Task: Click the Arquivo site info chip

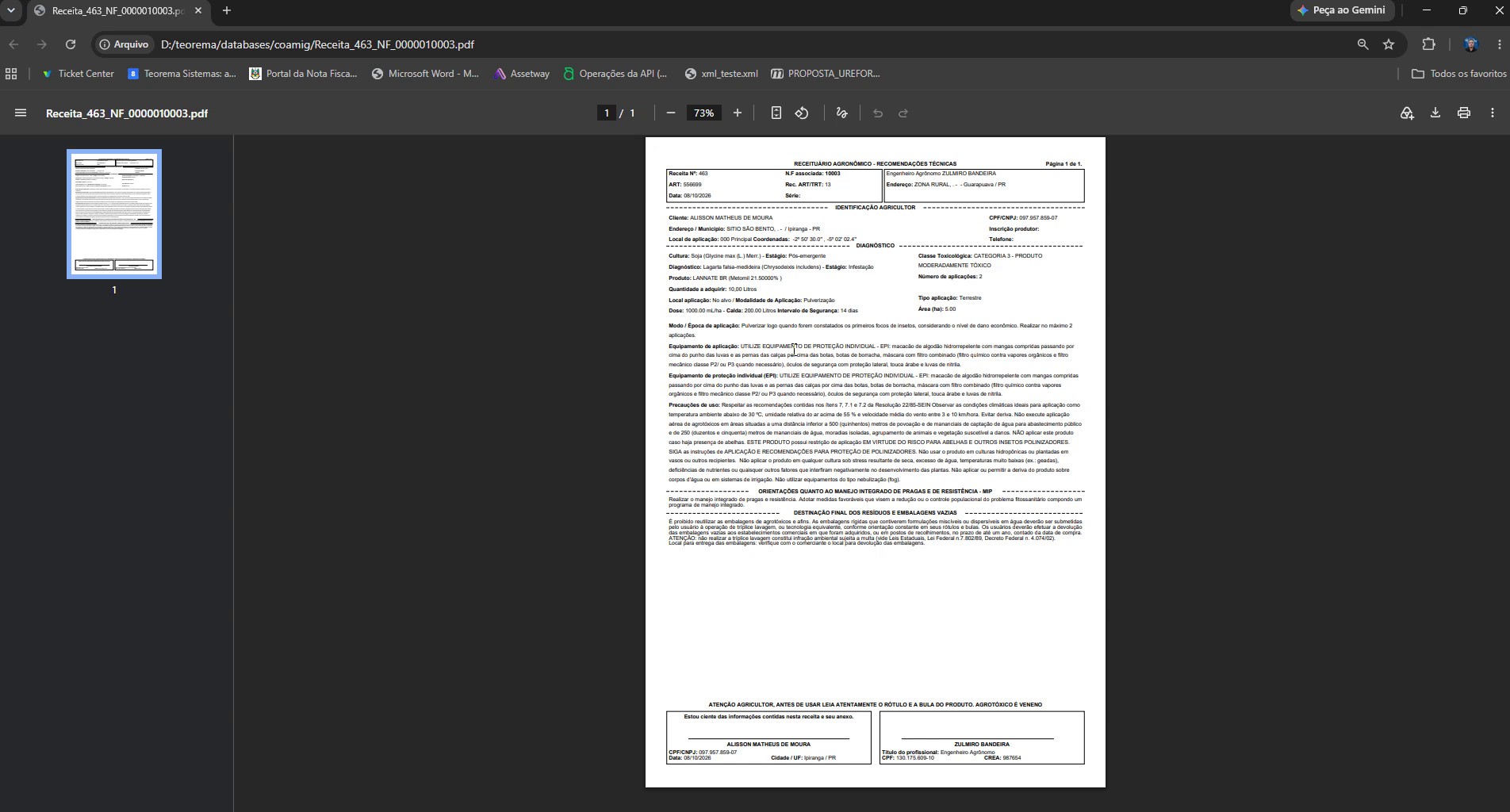Action: pos(124,44)
